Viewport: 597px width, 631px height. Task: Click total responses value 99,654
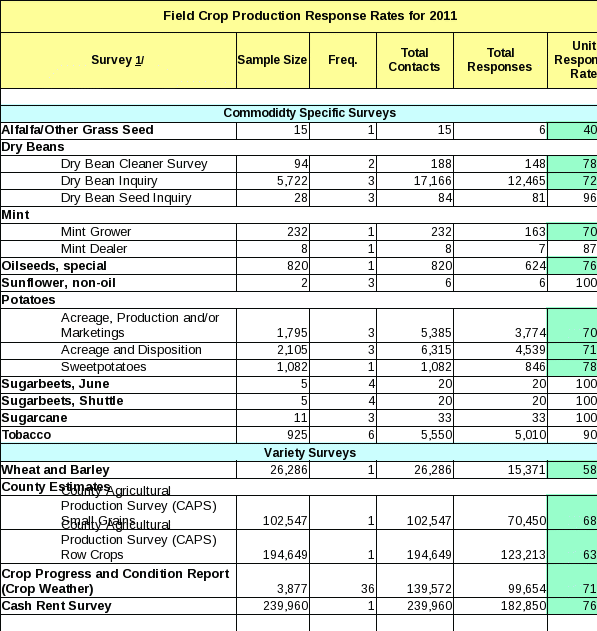click(527, 589)
